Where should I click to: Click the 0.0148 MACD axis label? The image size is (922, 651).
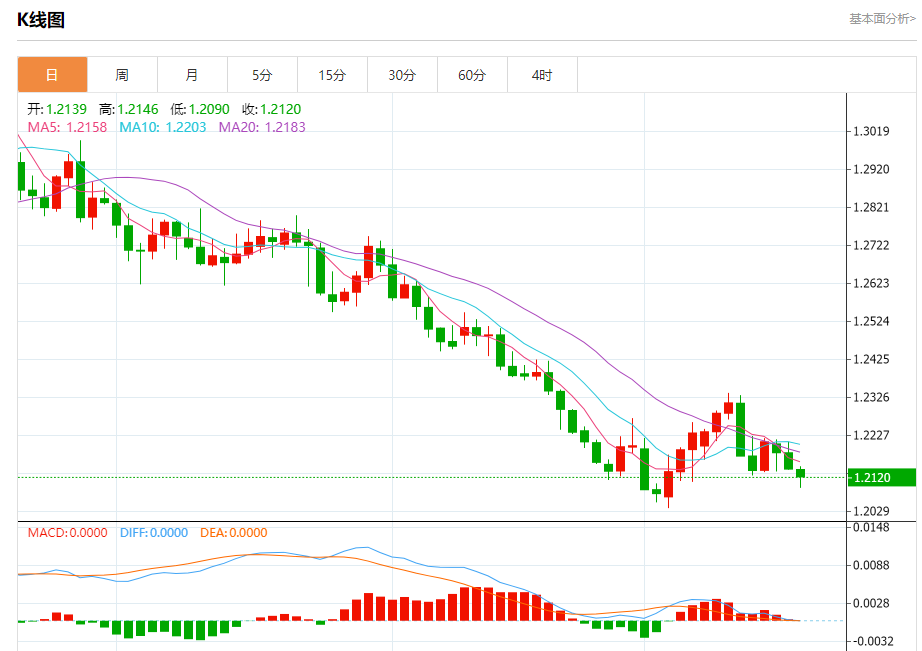pyautogui.click(x=871, y=528)
